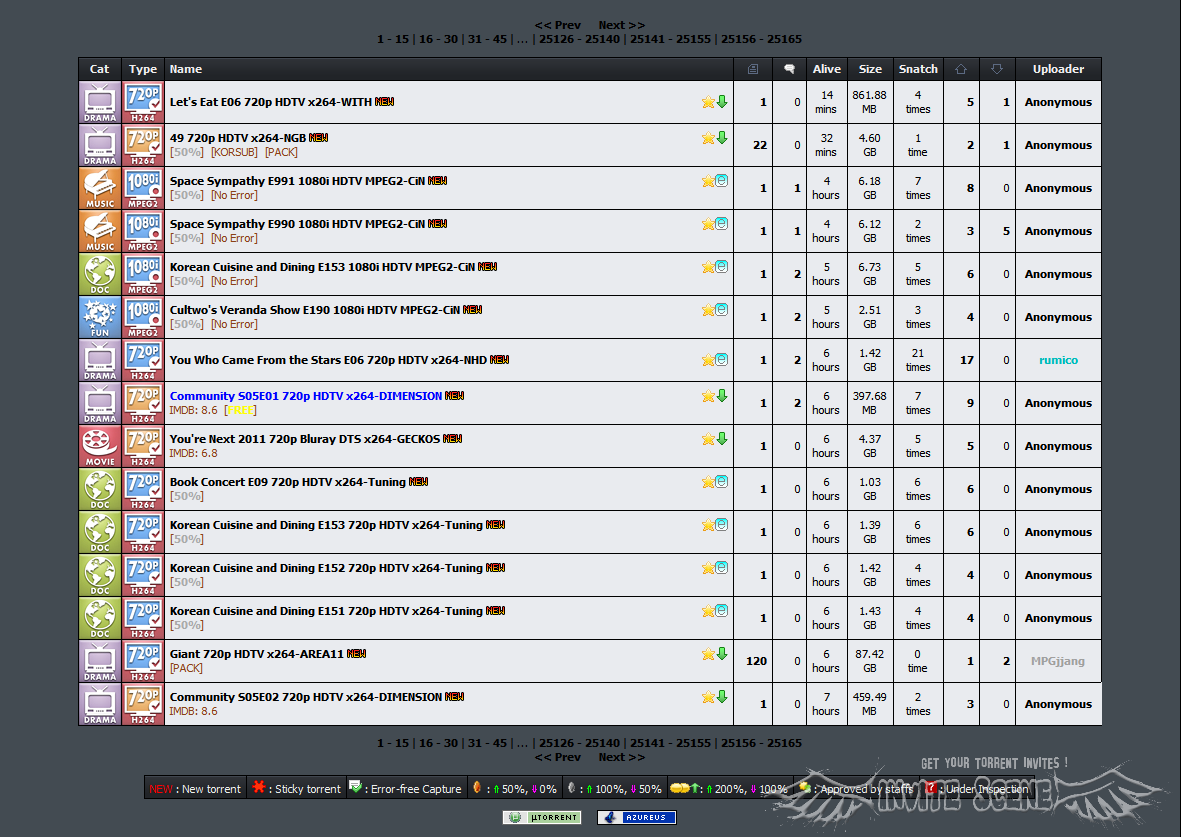1181x837 pixels.
Task: Go to next page via top 'Next >>' link
Action: pos(621,25)
